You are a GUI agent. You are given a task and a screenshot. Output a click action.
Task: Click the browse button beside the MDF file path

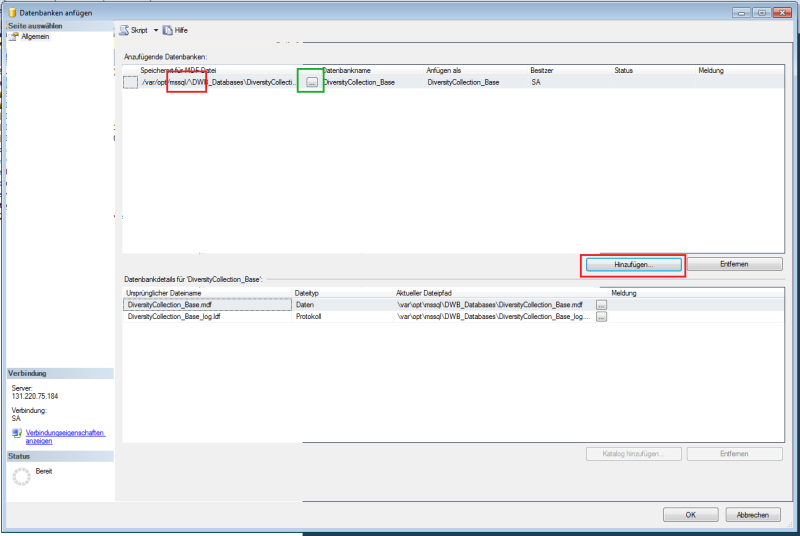pyautogui.click(x=311, y=83)
